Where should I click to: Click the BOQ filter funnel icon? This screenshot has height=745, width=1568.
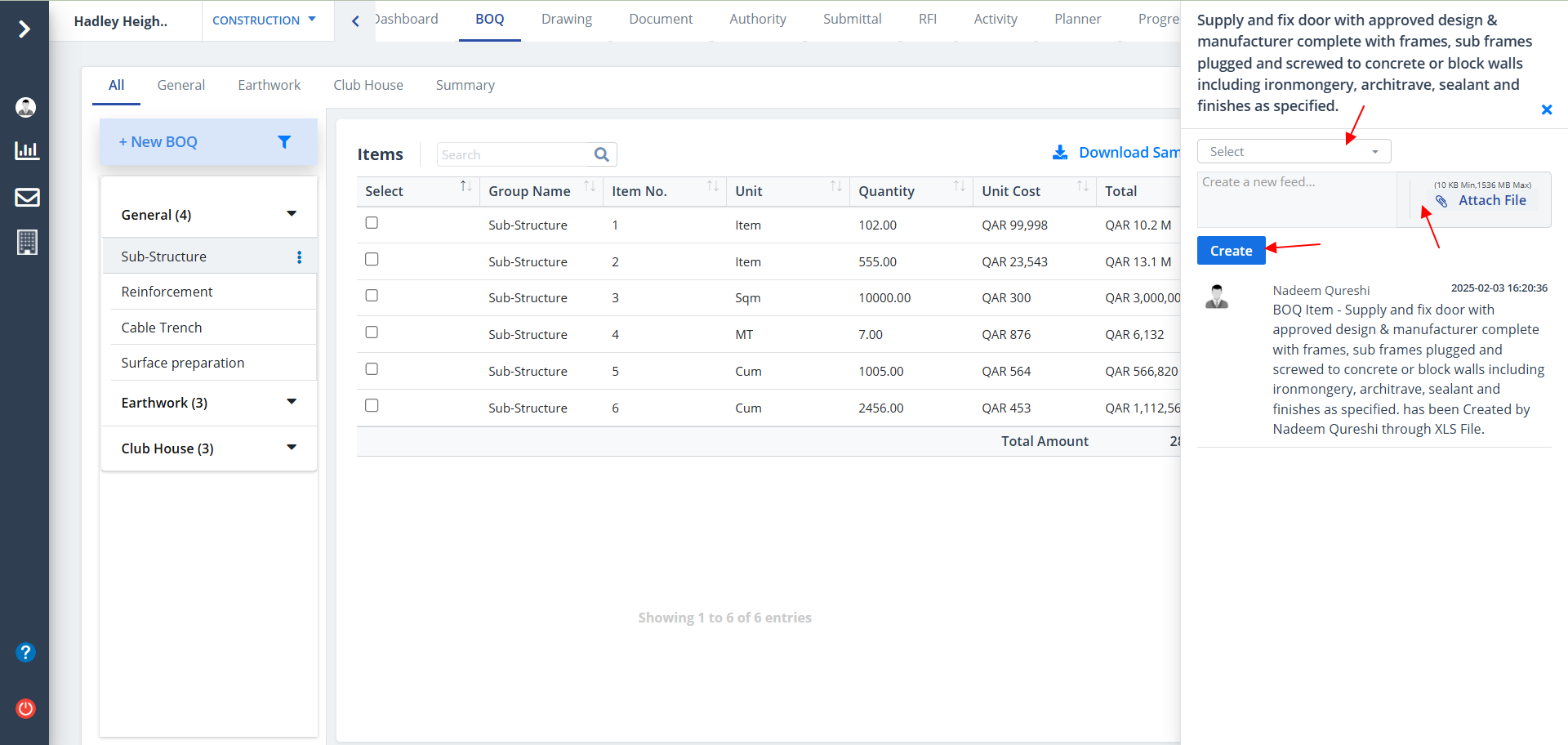pyautogui.click(x=284, y=142)
